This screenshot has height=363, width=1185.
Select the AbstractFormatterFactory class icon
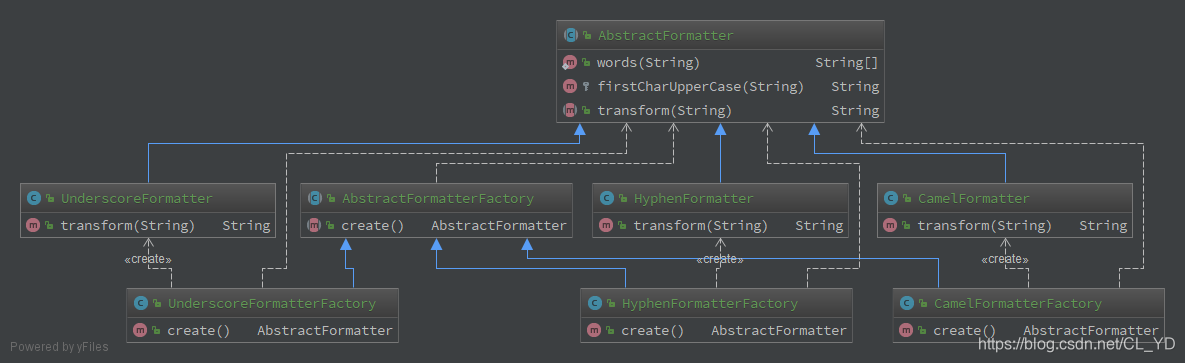(x=314, y=199)
